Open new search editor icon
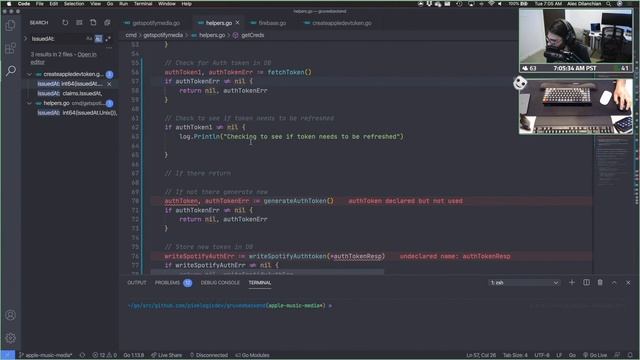Viewport: 640px width, 360px height. [93, 22]
